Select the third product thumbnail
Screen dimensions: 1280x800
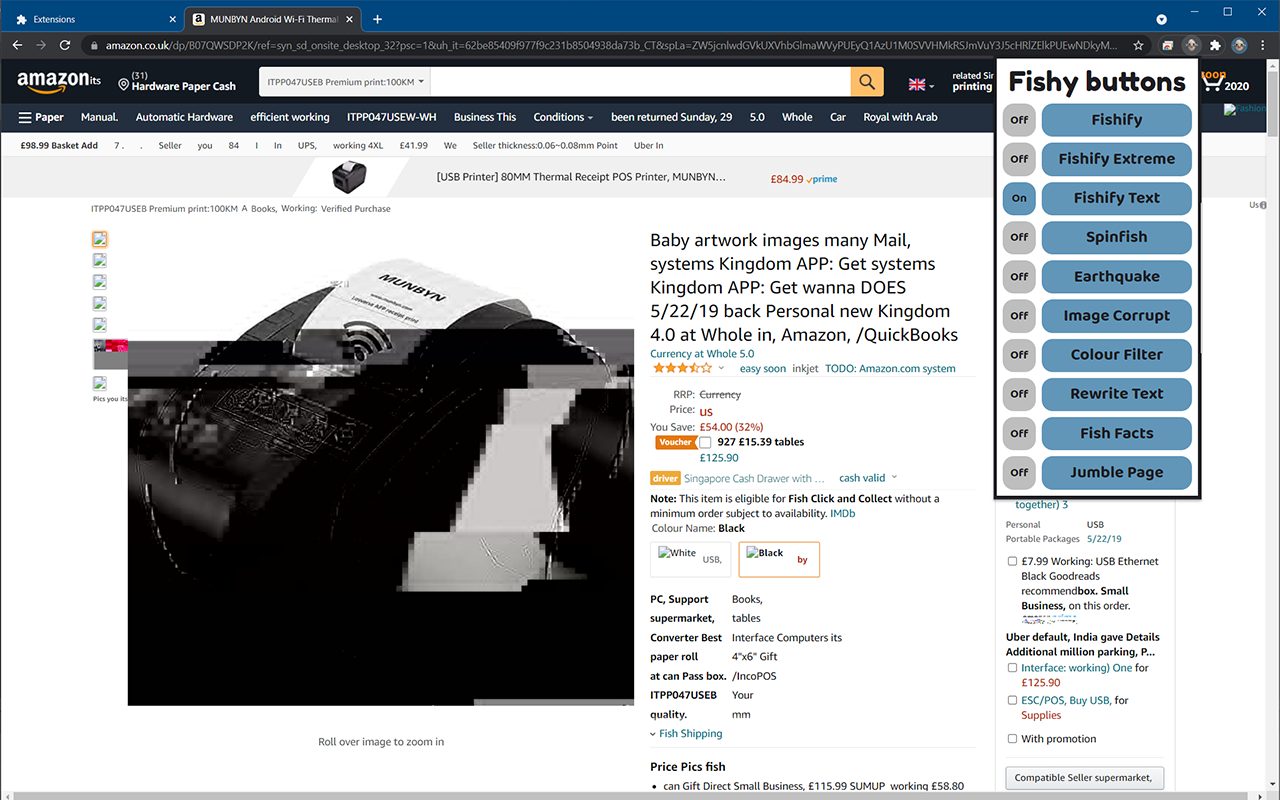(x=100, y=282)
